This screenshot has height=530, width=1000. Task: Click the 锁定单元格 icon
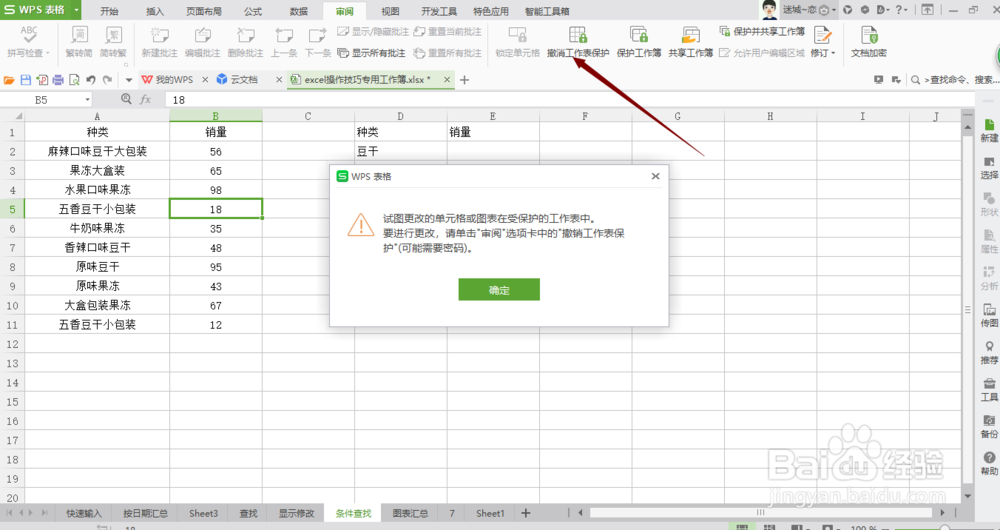point(517,34)
